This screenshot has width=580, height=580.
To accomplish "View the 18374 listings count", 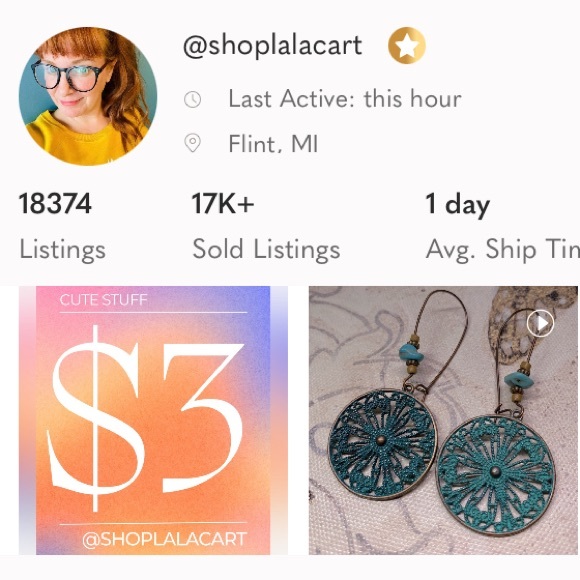I will pos(55,203).
